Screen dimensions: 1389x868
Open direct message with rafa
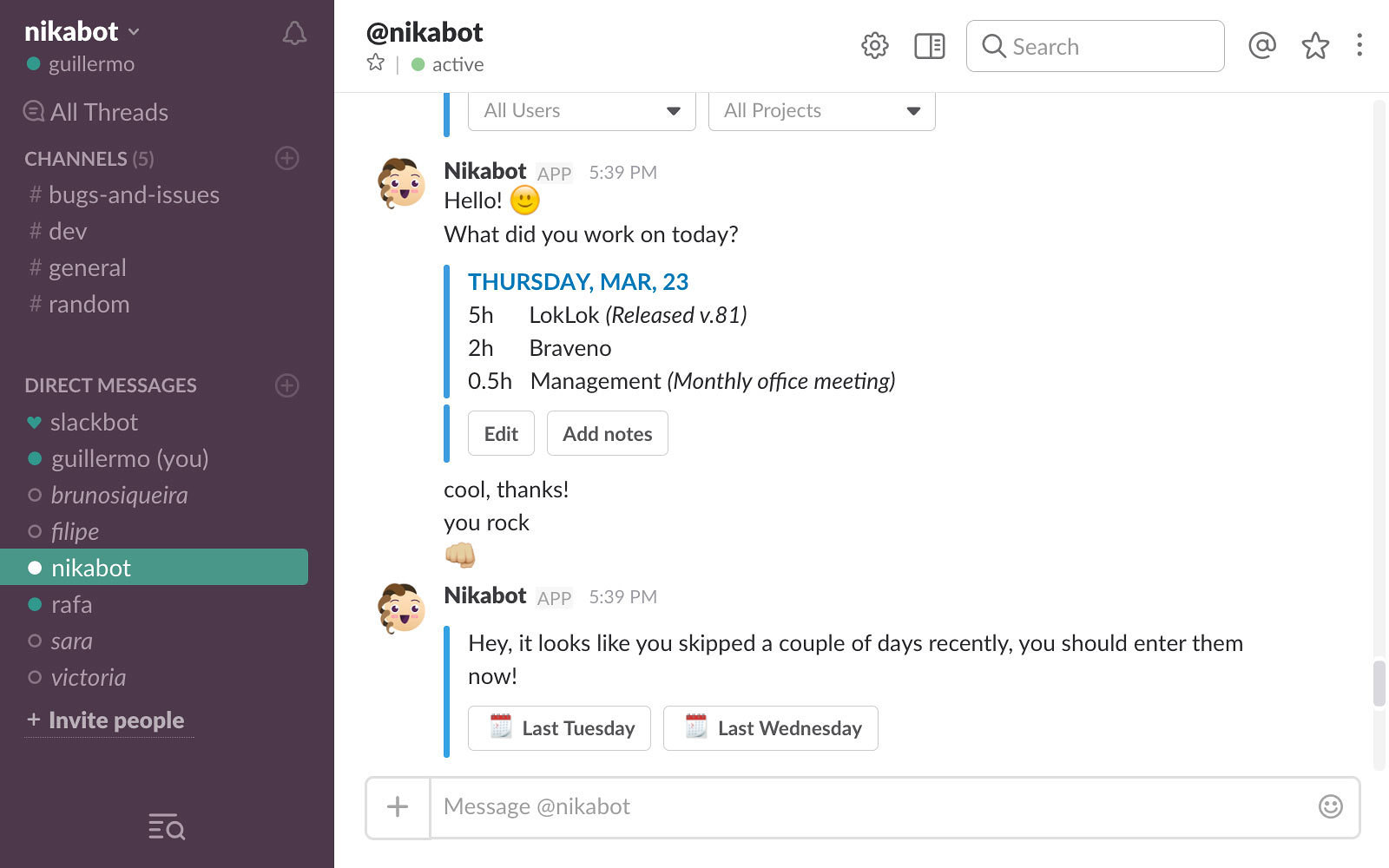pos(71,605)
